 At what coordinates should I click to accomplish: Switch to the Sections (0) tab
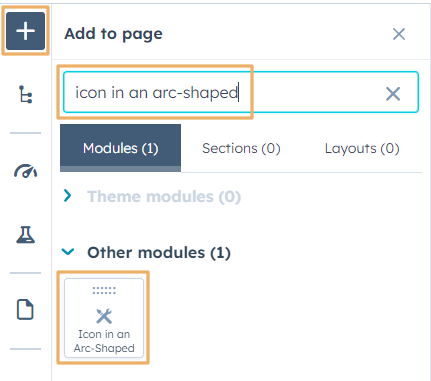[241, 148]
